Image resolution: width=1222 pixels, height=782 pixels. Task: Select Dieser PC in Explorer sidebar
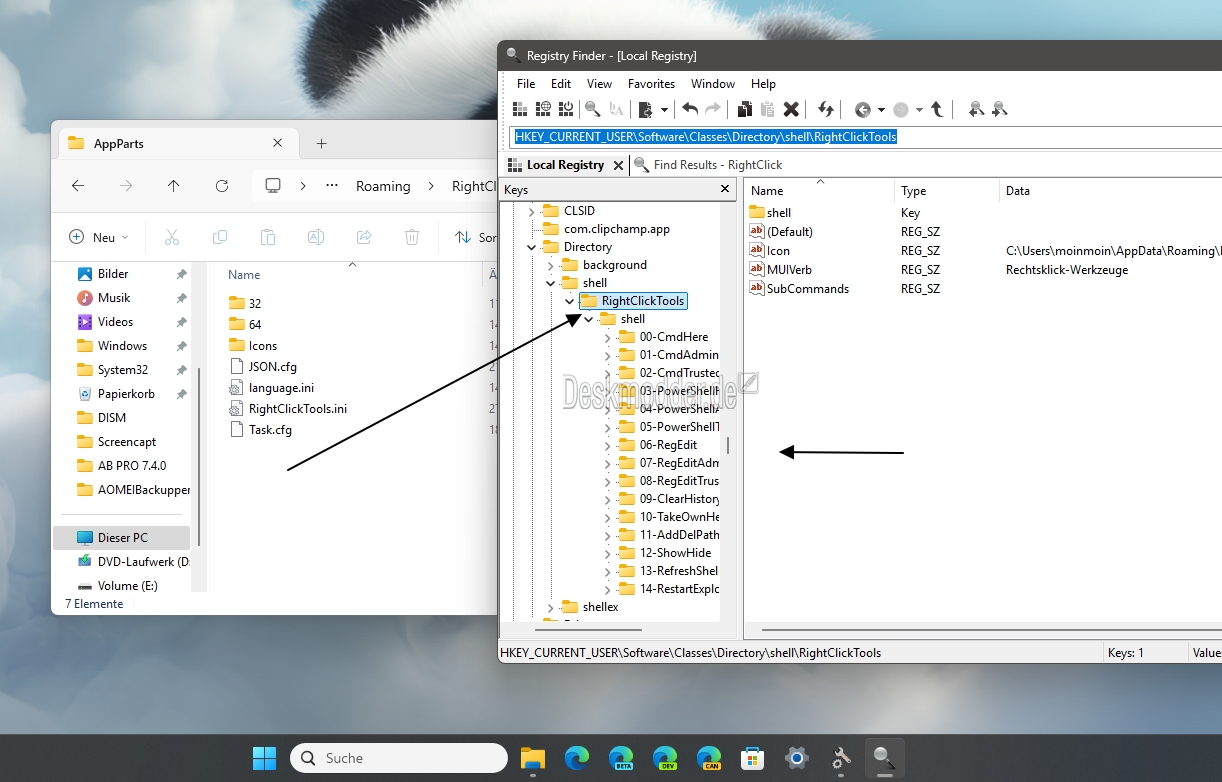(121, 538)
